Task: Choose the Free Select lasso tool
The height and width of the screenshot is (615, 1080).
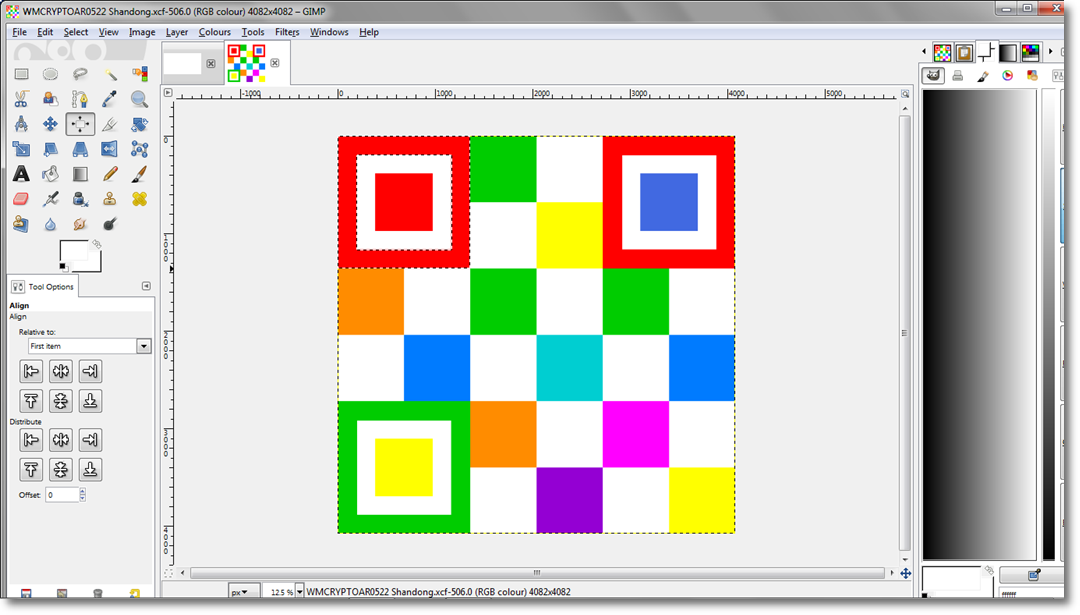Action: pyautogui.click(x=80, y=74)
